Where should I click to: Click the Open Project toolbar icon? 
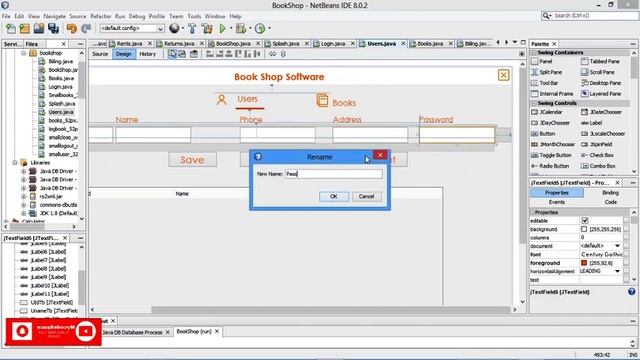pyautogui.click(x=39, y=29)
